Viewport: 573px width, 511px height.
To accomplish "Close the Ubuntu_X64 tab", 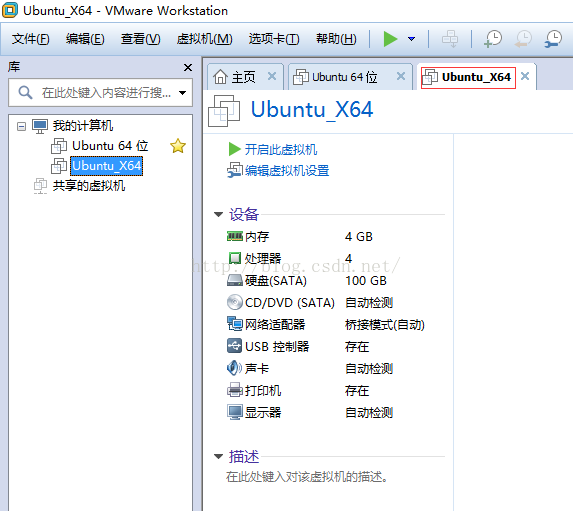I will 525,76.
